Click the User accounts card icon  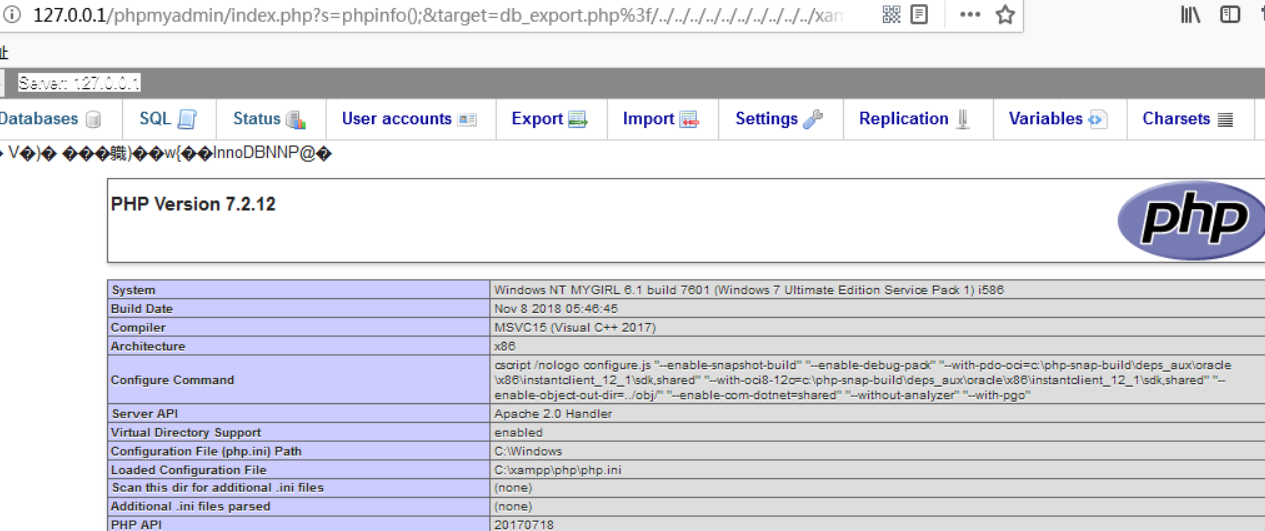click(467, 119)
